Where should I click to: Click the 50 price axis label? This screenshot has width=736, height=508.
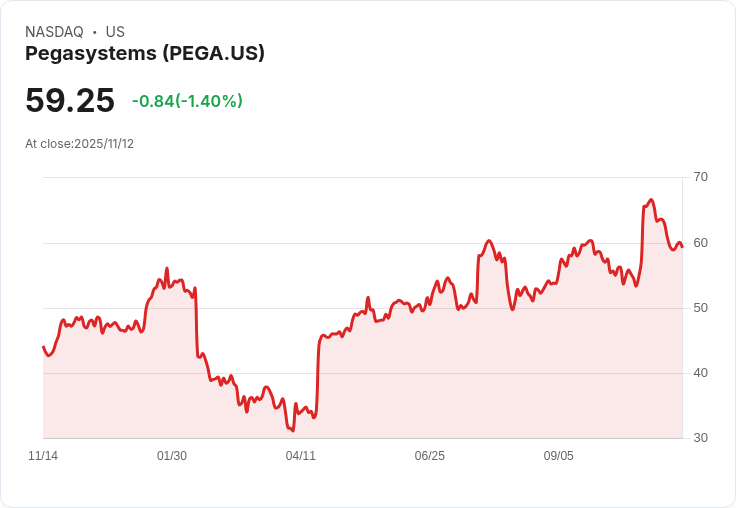pyautogui.click(x=700, y=308)
